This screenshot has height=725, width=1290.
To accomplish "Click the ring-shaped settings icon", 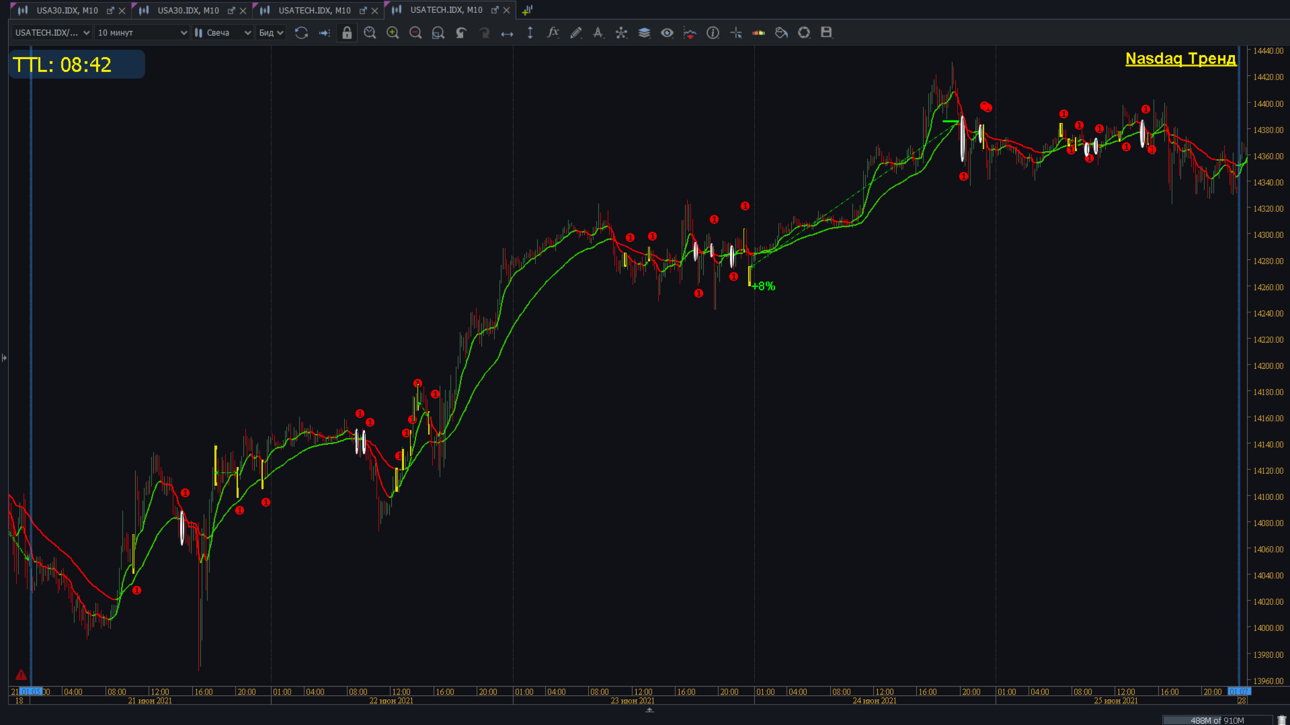I will point(804,33).
